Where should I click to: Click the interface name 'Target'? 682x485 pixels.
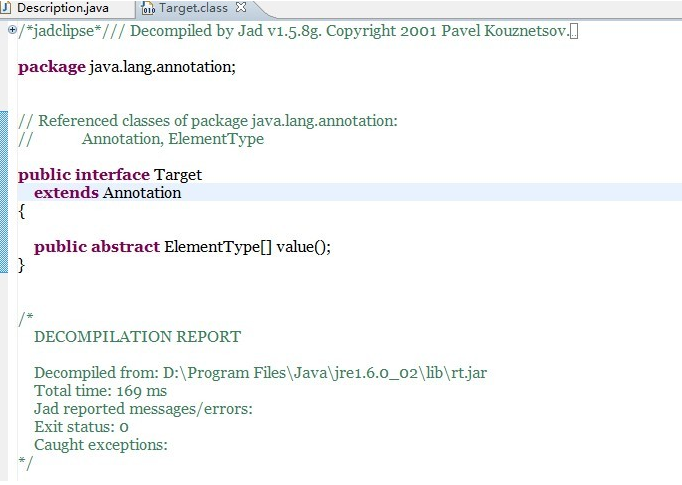point(178,175)
